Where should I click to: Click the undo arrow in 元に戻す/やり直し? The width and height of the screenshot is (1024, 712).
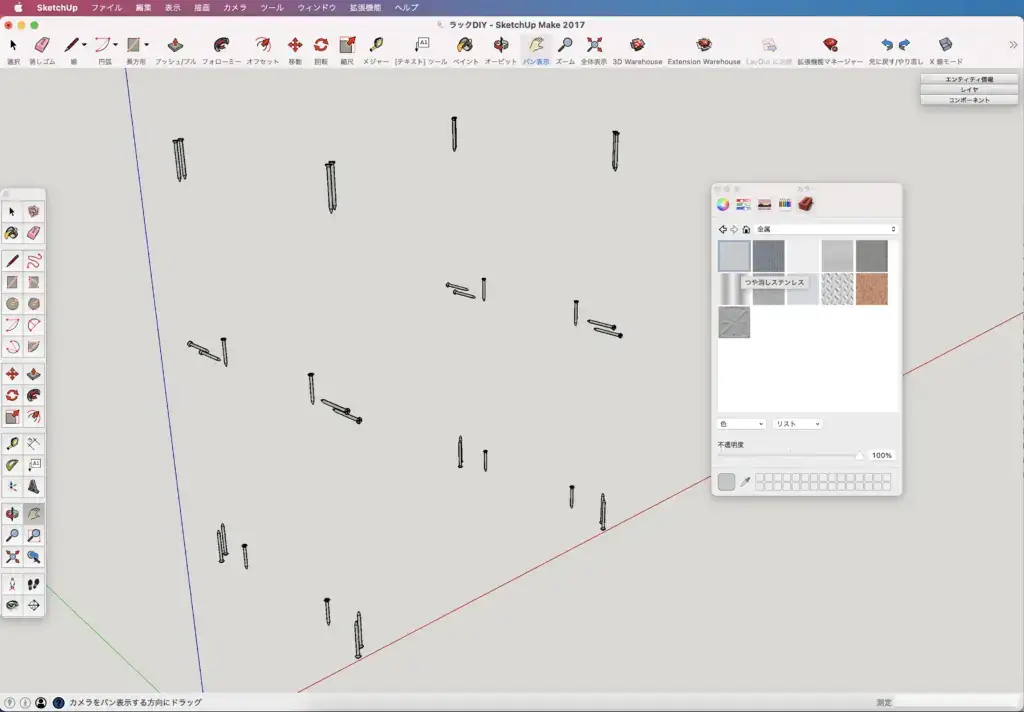point(887,44)
